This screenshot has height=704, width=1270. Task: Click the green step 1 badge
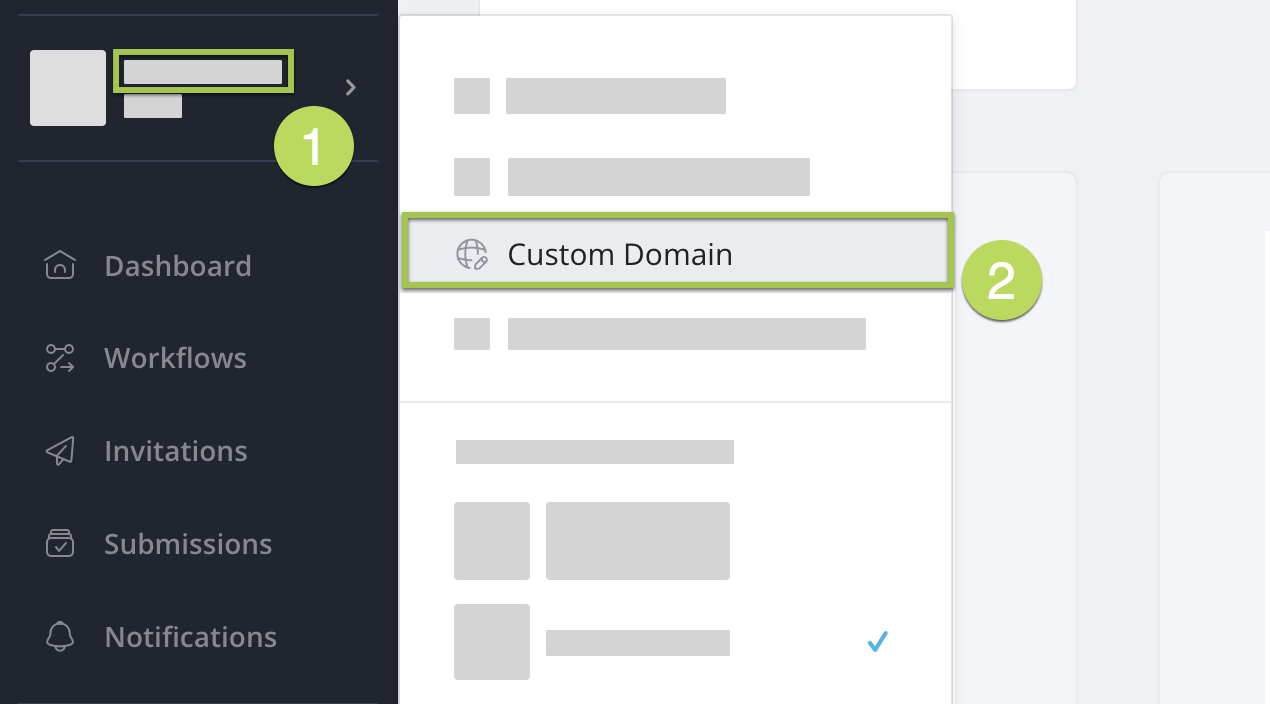[x=314, y=148]
